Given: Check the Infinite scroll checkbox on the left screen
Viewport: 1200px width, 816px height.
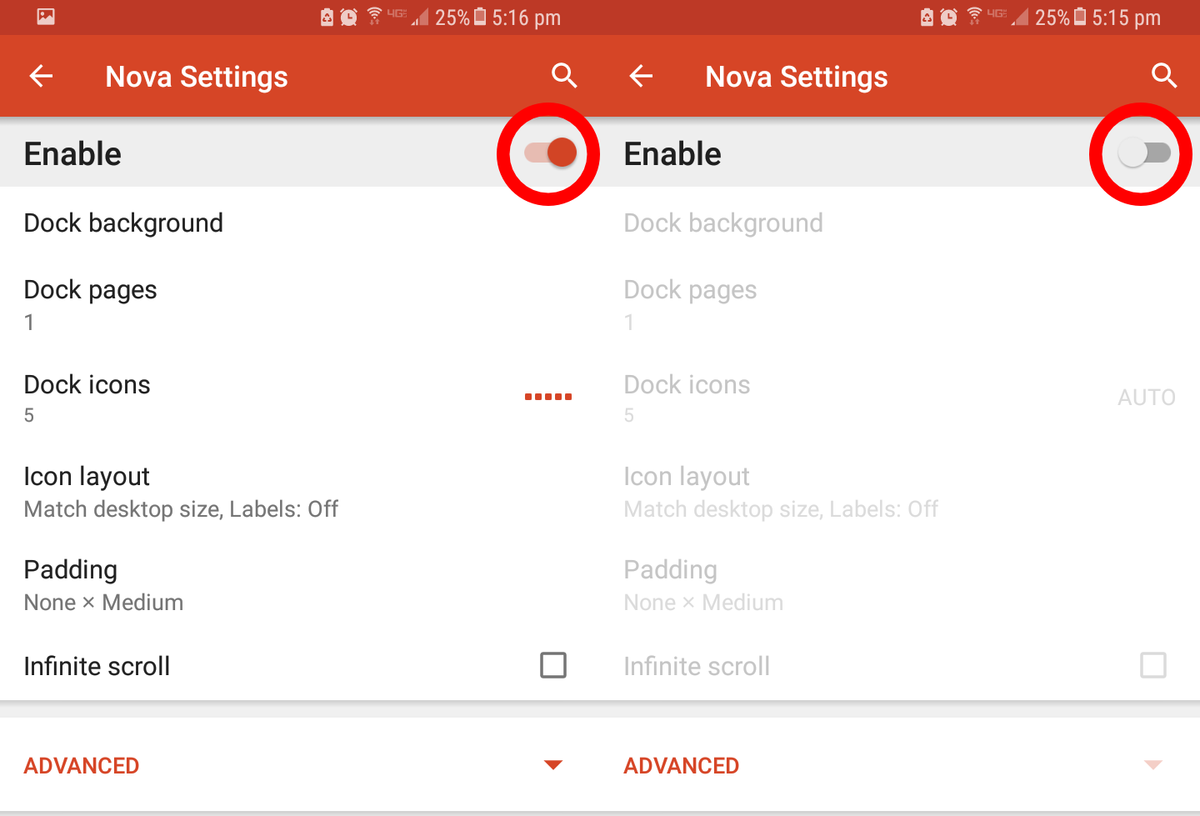Looking at the screenshot, I should tap(553, 665).
